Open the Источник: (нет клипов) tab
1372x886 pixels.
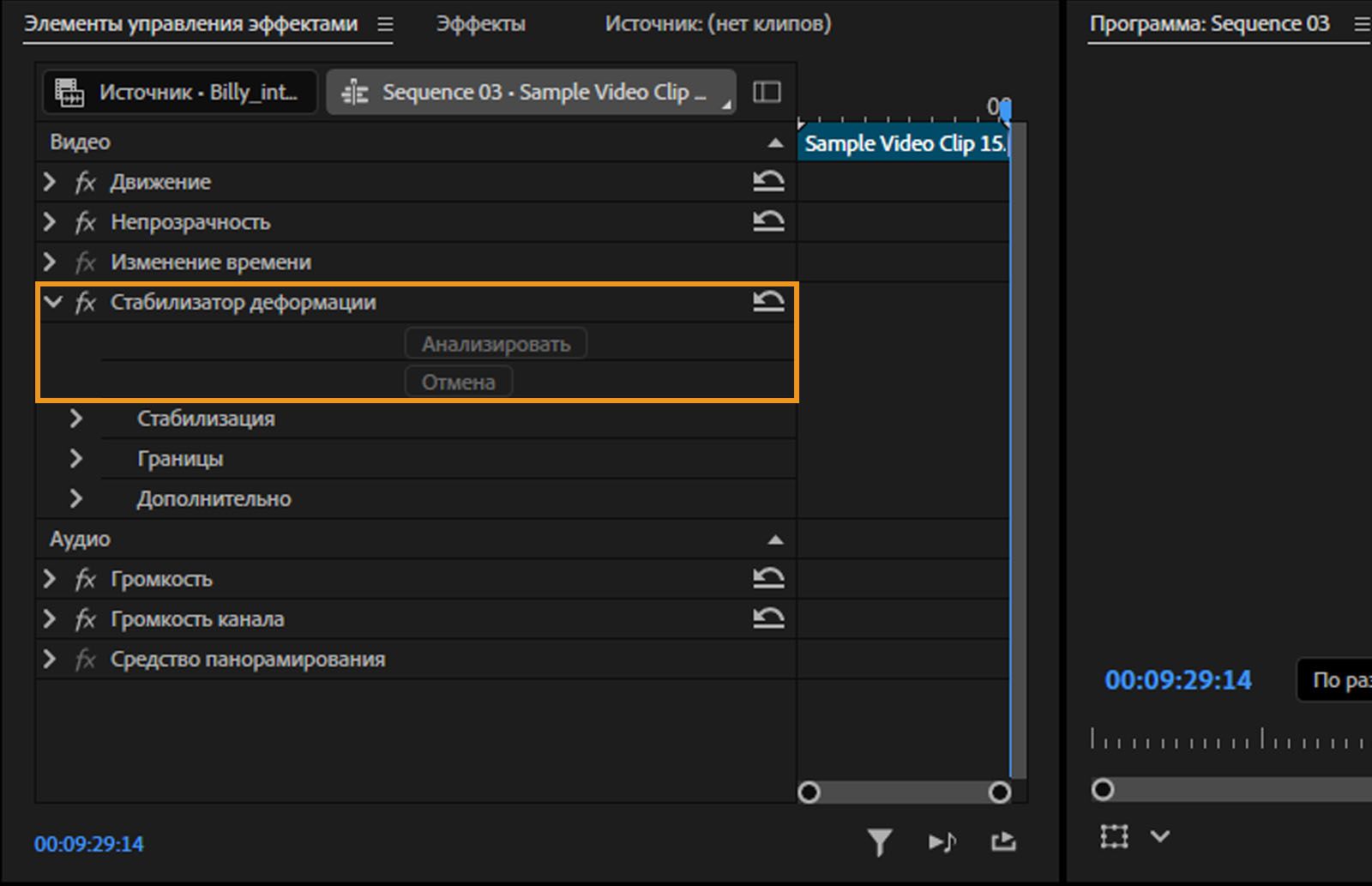pos(718,24)
